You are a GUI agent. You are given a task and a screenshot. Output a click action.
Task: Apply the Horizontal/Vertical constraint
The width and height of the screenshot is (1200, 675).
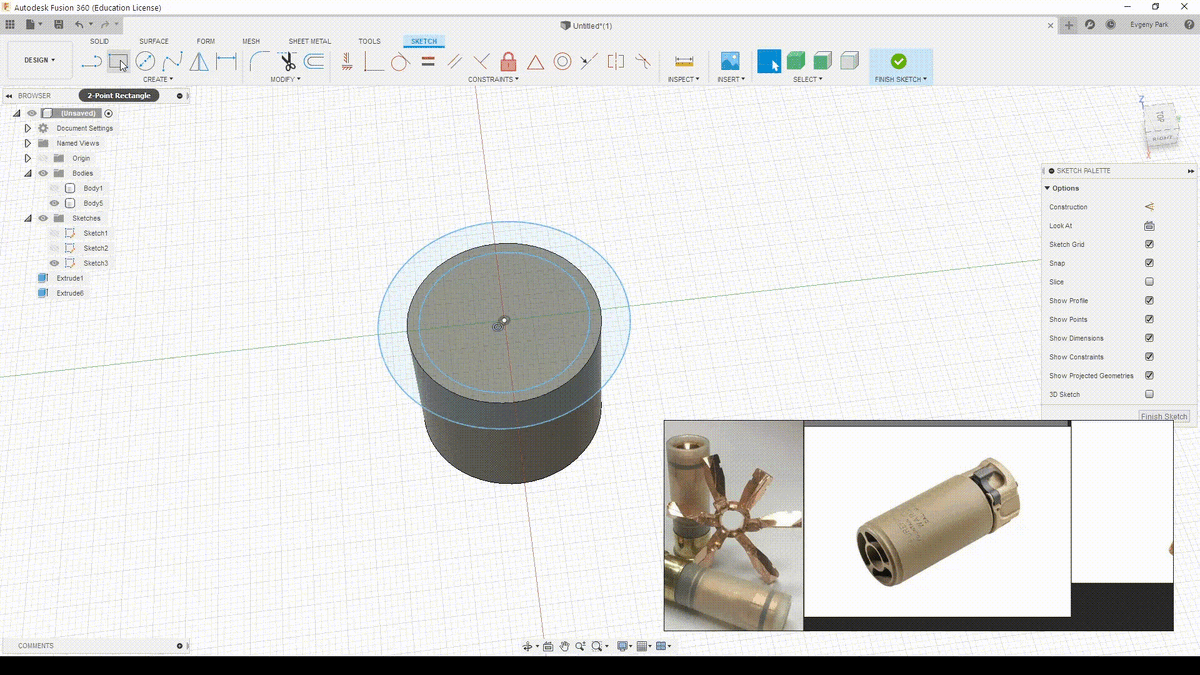(x=346, y=62)
